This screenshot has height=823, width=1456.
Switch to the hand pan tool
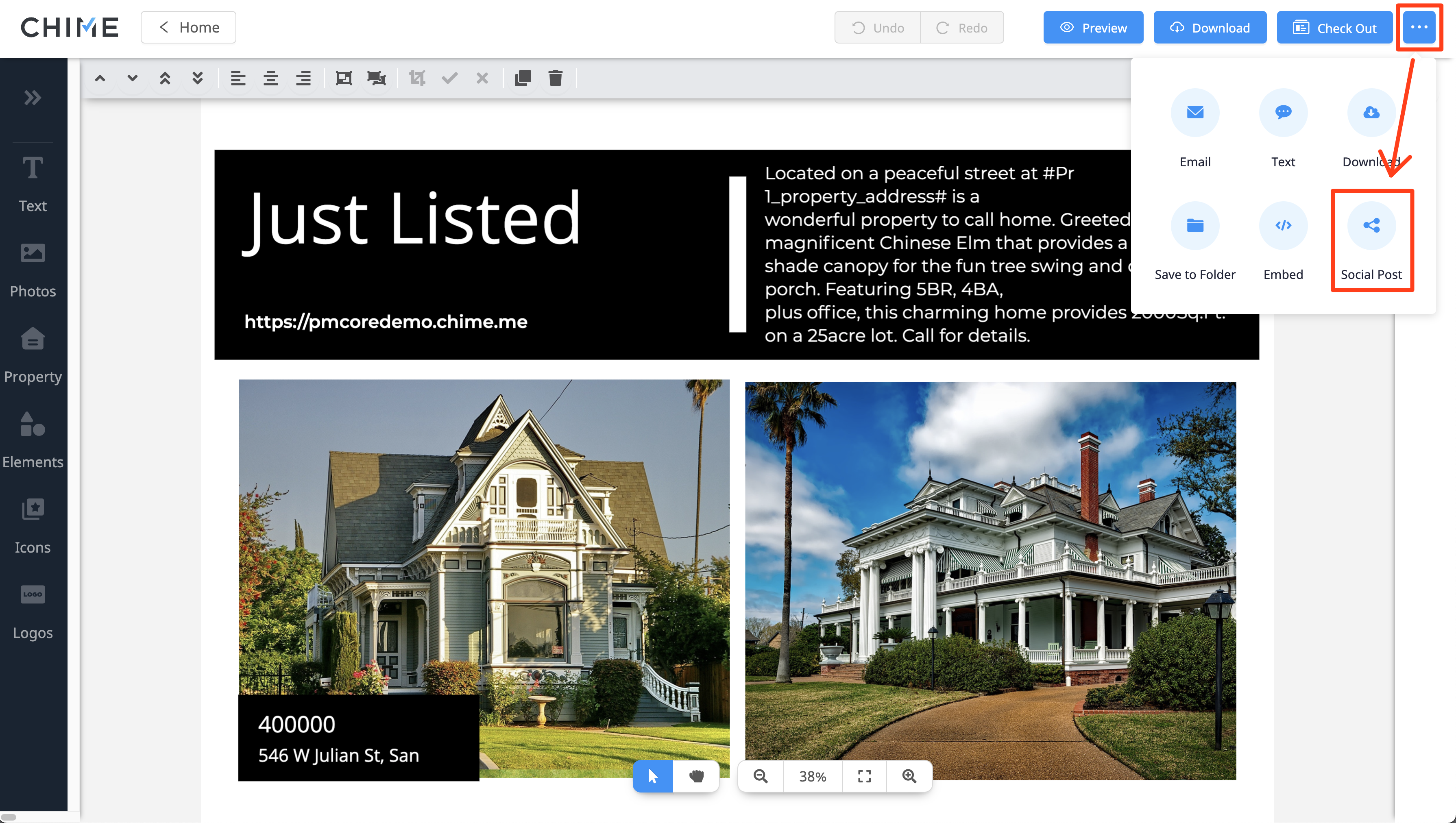[696, 776]
